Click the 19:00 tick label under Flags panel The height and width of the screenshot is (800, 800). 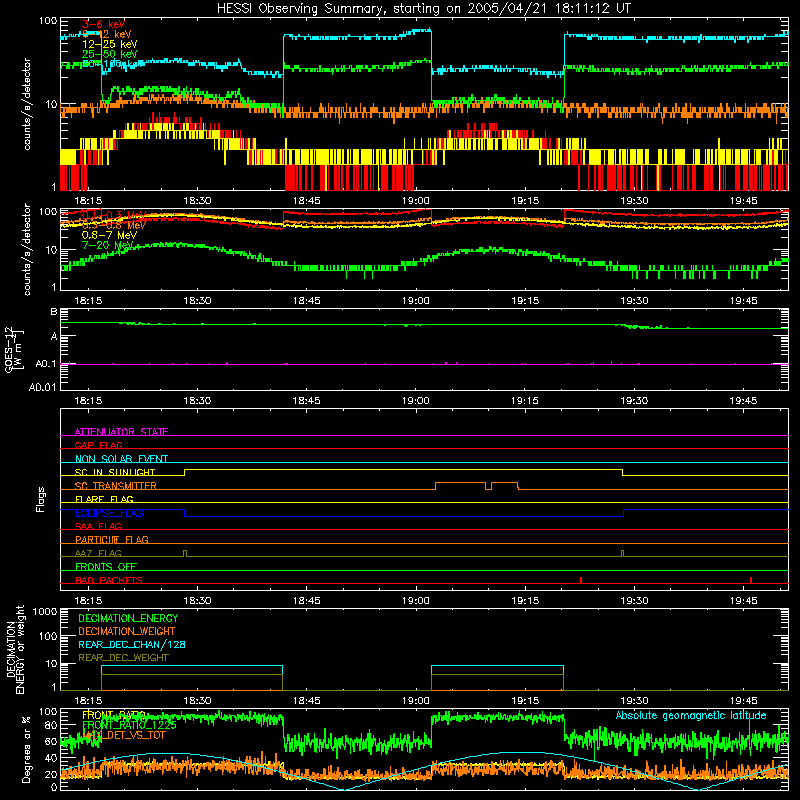coord(415,600)
